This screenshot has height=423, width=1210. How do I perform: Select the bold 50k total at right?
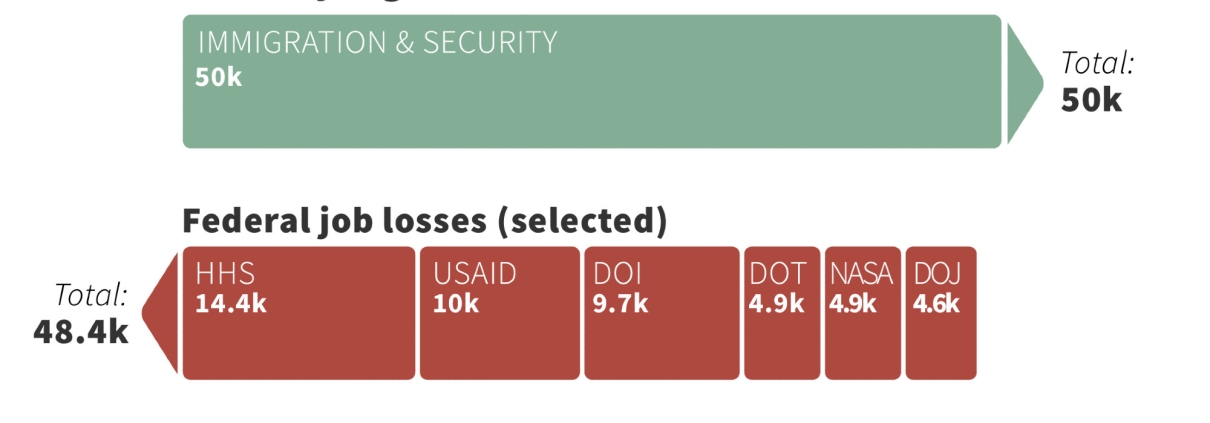pyautogui.click(x=1092, y=100)
